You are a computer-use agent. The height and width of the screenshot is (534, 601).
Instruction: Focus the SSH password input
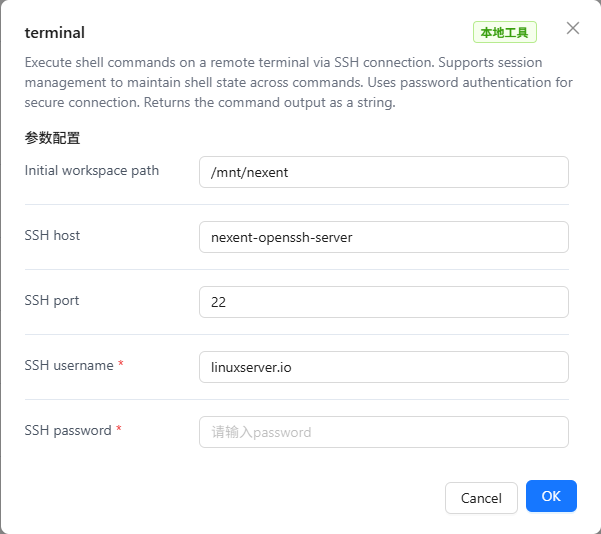[384, 432]
